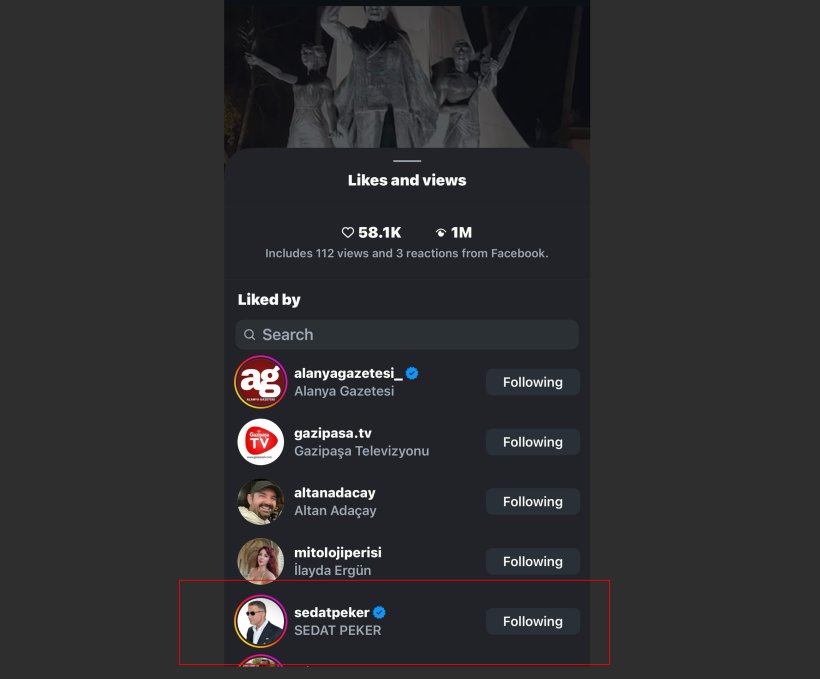Click the verified badge next to alanyagazetesi_
The width and height of the screenshot is (820, 679).
[x=412, y=373]
